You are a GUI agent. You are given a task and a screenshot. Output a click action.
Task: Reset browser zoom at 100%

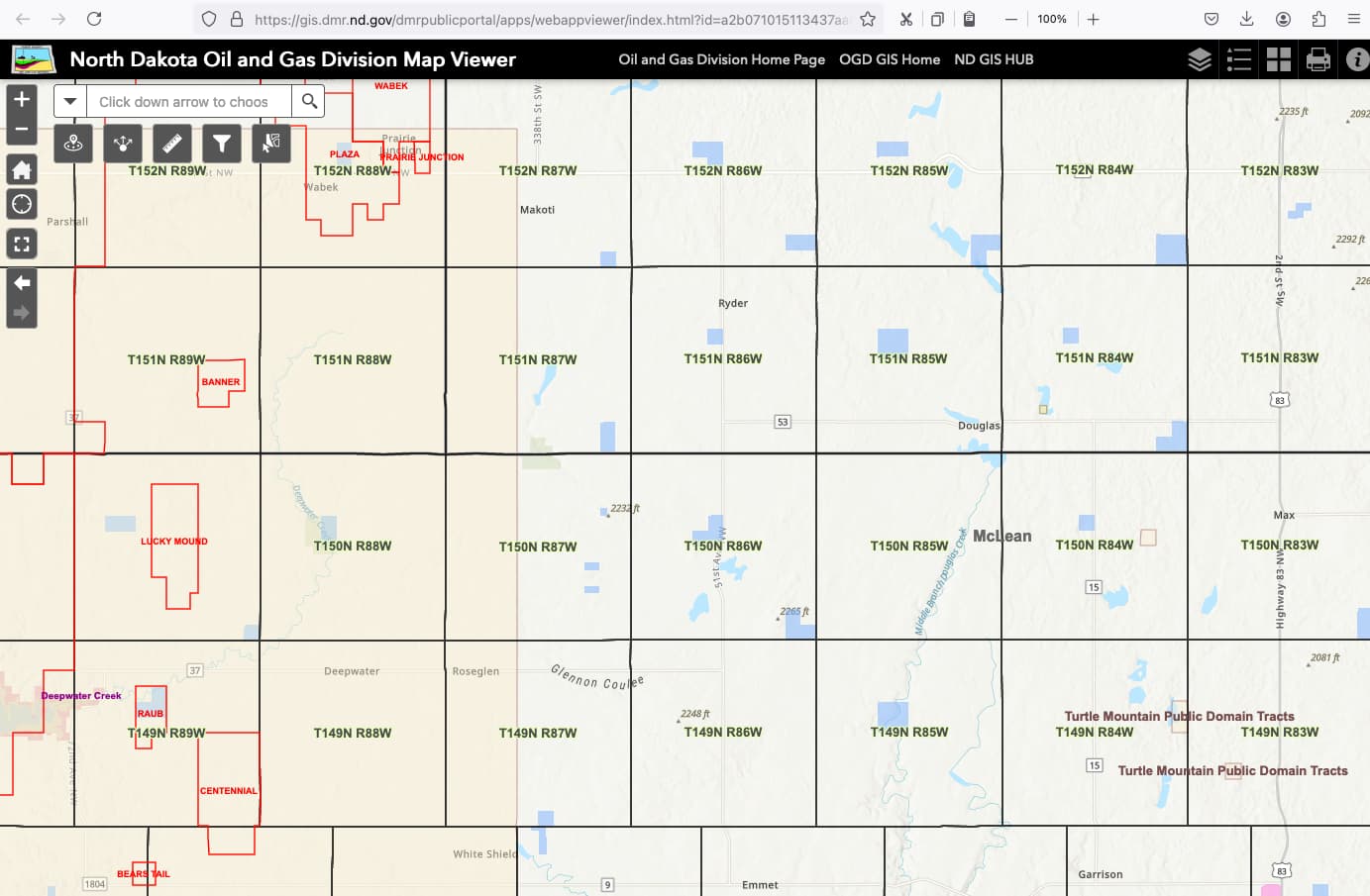pyautogui.click(x=1052, y=19)
